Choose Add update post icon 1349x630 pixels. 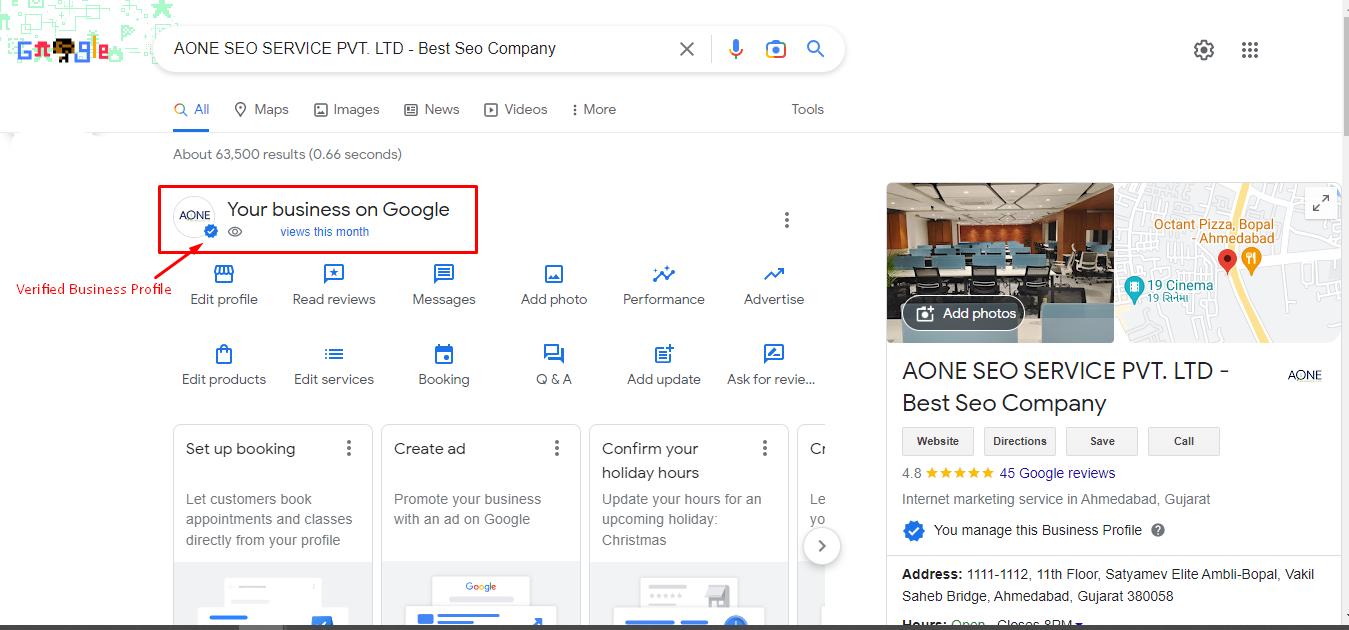(x=664, y=354)
